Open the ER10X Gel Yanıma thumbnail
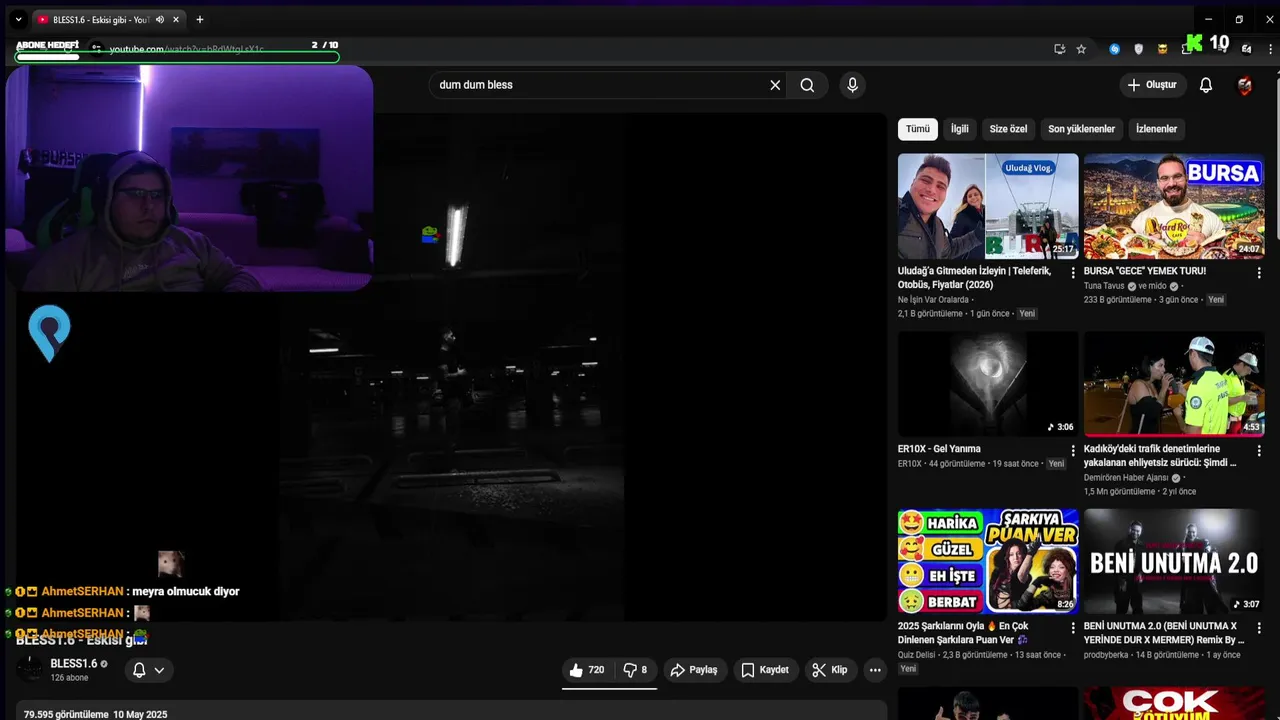 988,384
